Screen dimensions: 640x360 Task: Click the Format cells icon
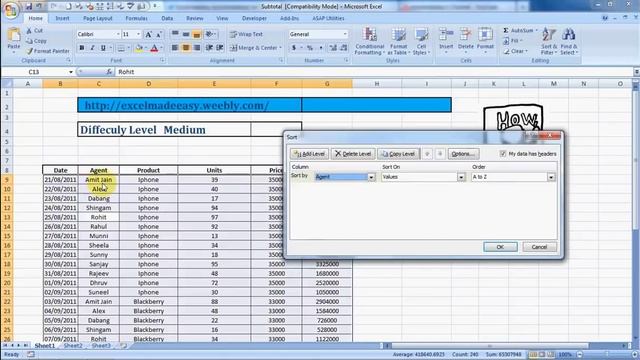pos(485,35)
